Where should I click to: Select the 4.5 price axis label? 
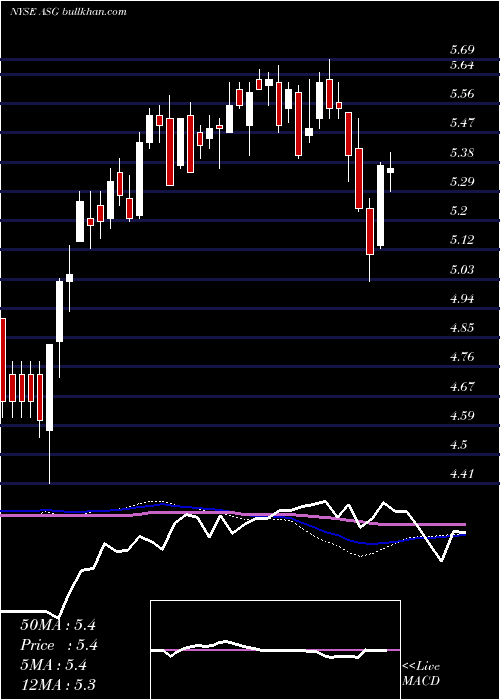[458, 445]
